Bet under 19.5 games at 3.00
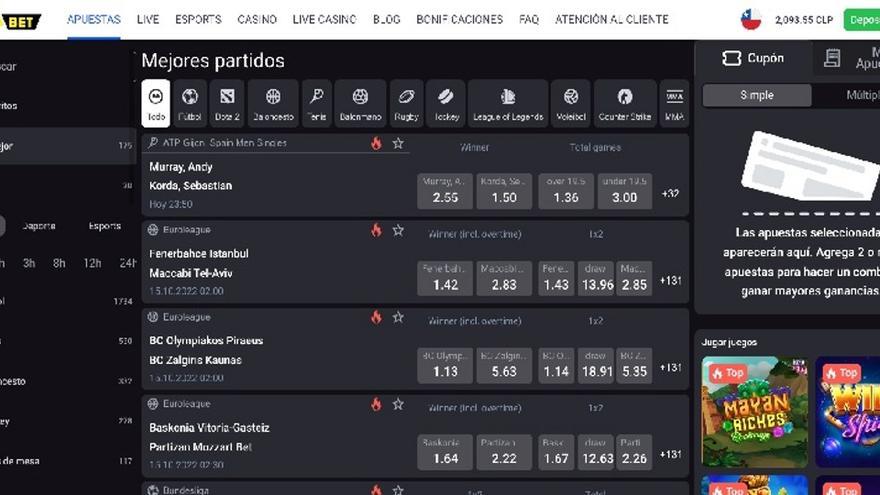Screen dimensions: 880x495 625,191
